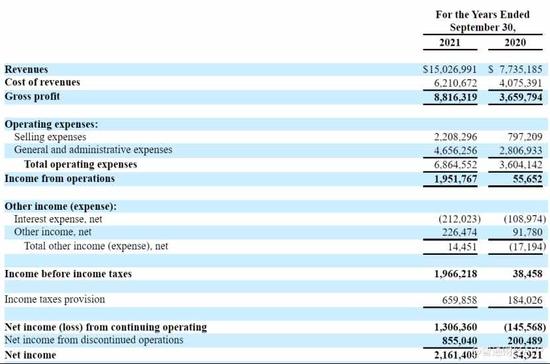This screenshot has width=550, height=364.
Task: Click other income value 226,474
Action: [x=459, y=232]
